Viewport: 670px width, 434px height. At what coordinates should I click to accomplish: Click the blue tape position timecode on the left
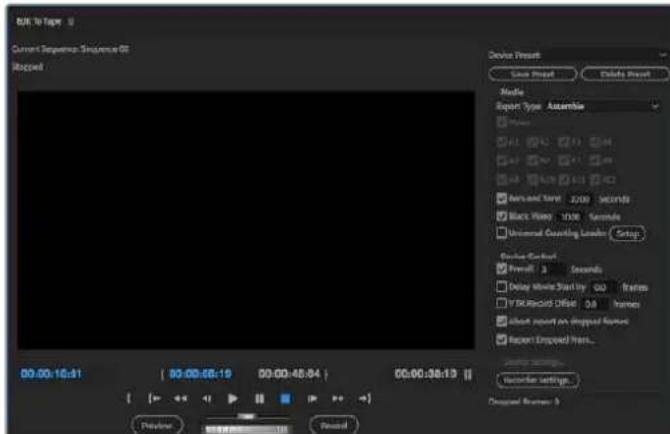[x=51, y=374]
